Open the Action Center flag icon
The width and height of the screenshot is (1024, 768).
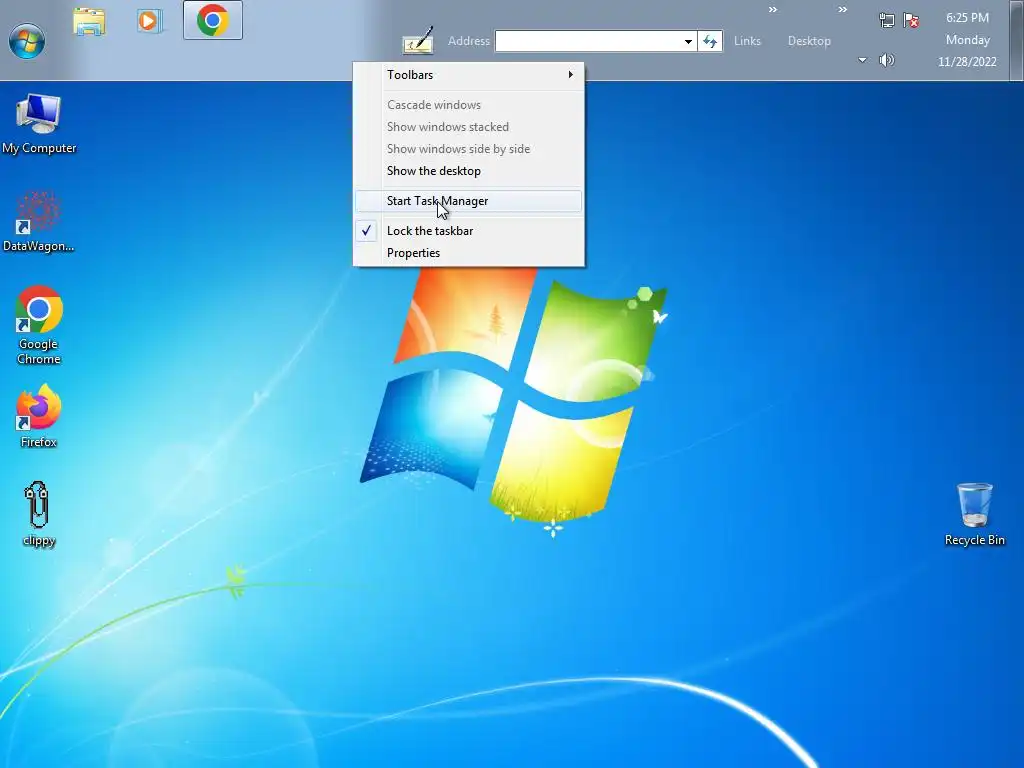coord(911,20)
